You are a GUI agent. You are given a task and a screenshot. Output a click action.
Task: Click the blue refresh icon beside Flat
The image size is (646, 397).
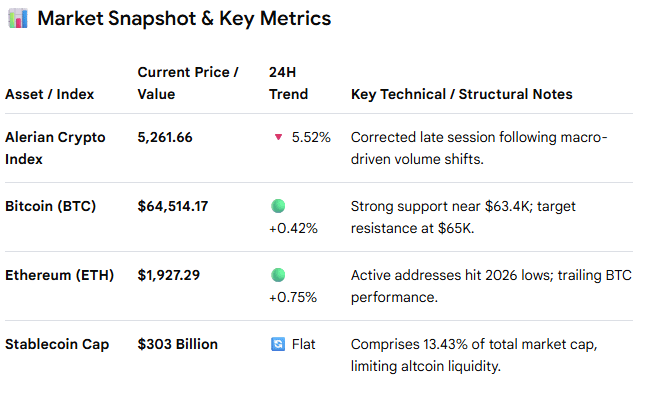click(x=278, y=344)
